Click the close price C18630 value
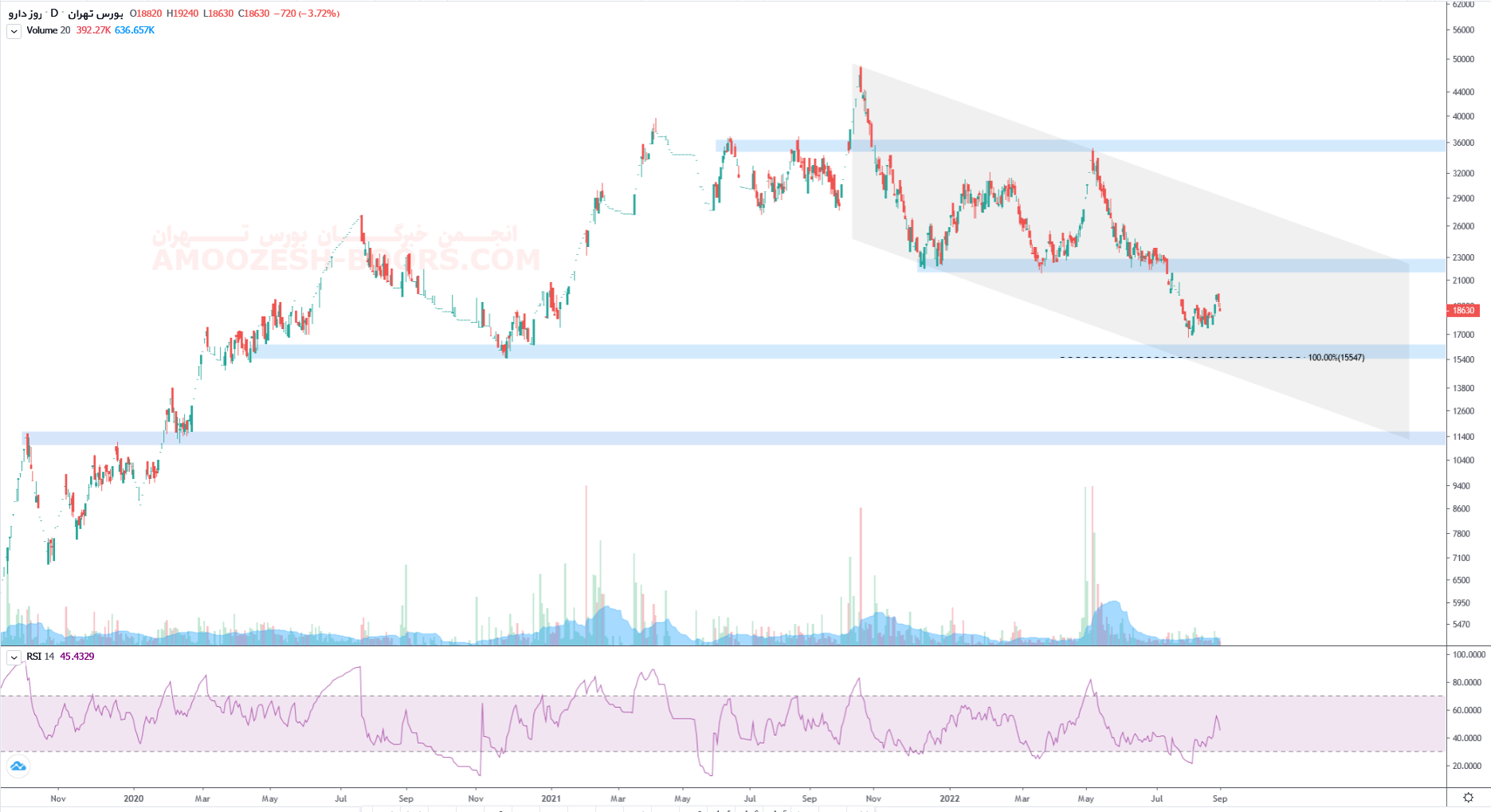Screen dimensions: 1491x812 (253, 14)
